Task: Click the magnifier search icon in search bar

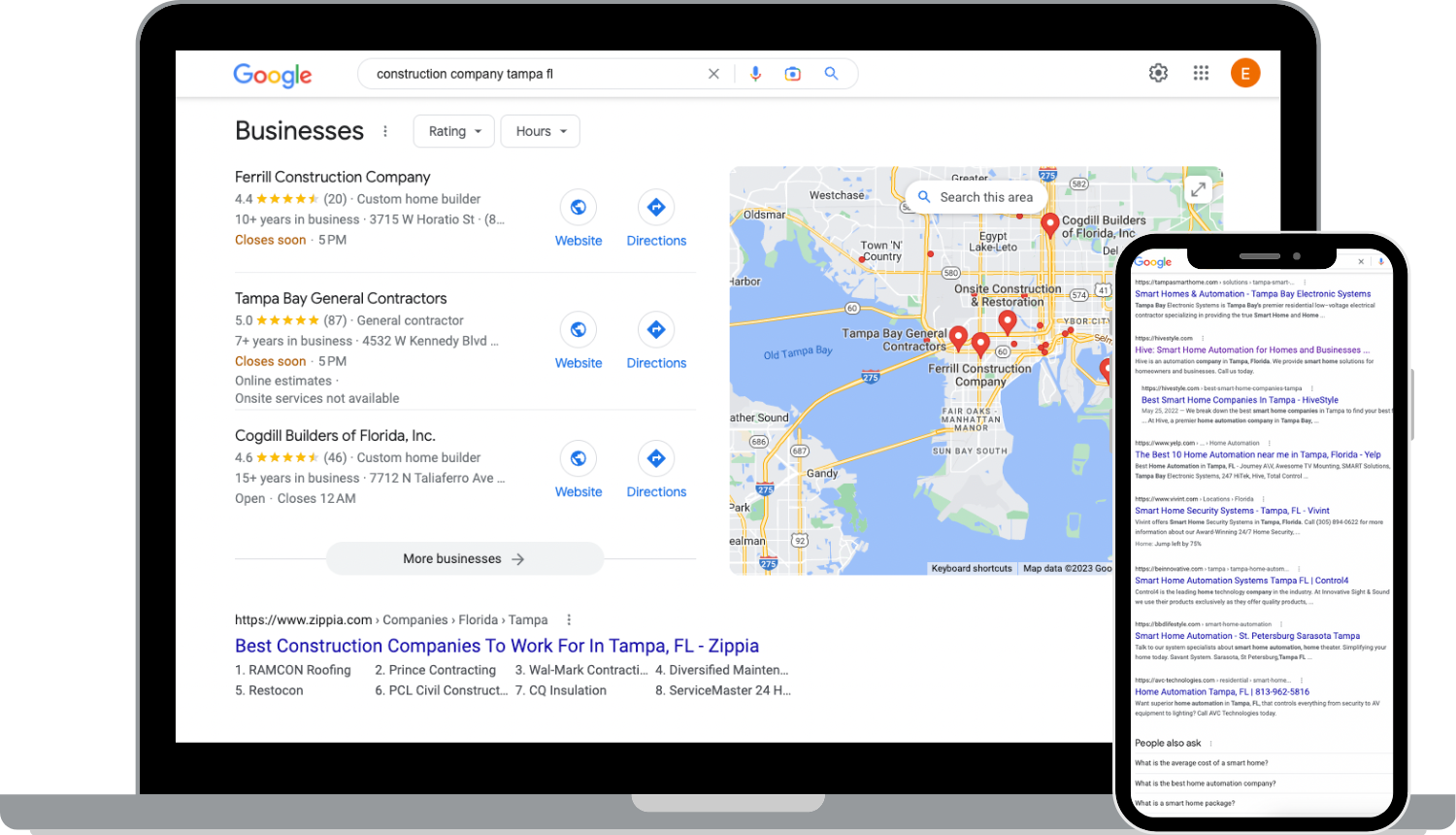Action: tap(831, 74)
